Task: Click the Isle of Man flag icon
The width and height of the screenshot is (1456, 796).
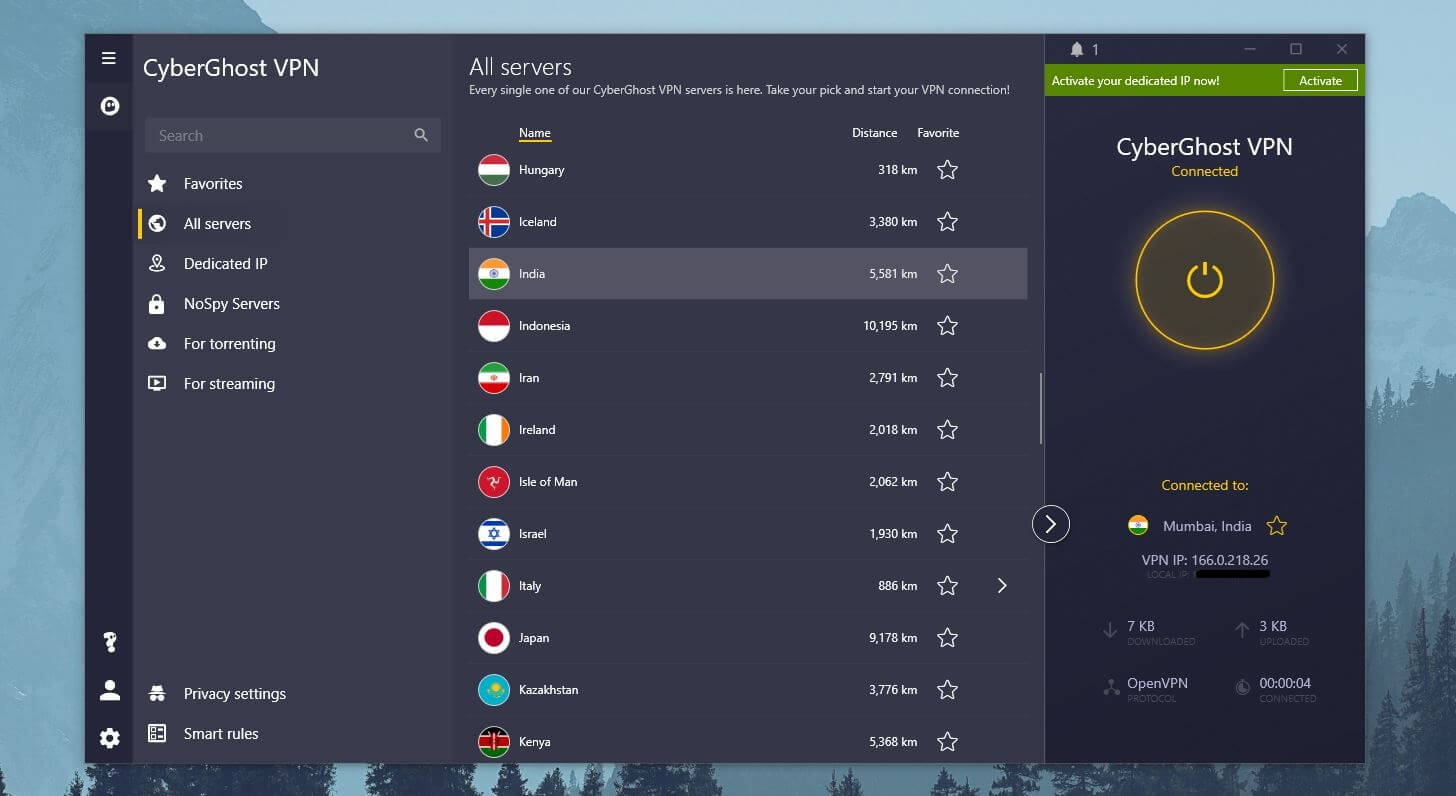Action: pyautogui.click(x=494, y=482)
